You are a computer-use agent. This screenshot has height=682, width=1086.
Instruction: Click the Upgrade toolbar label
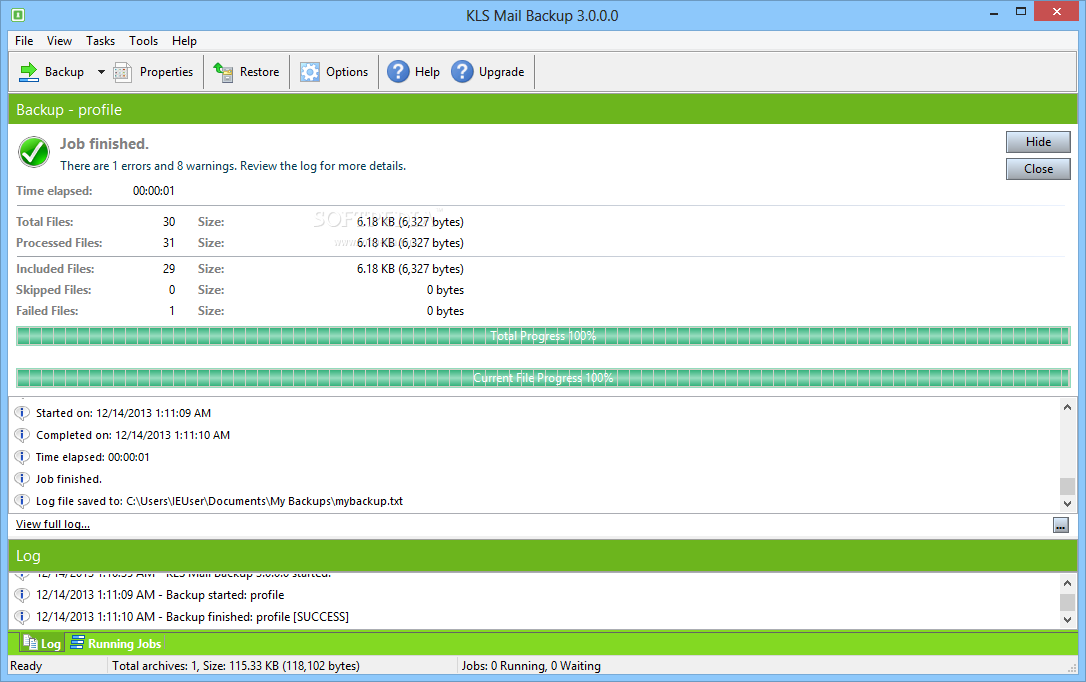coord(501,72)
